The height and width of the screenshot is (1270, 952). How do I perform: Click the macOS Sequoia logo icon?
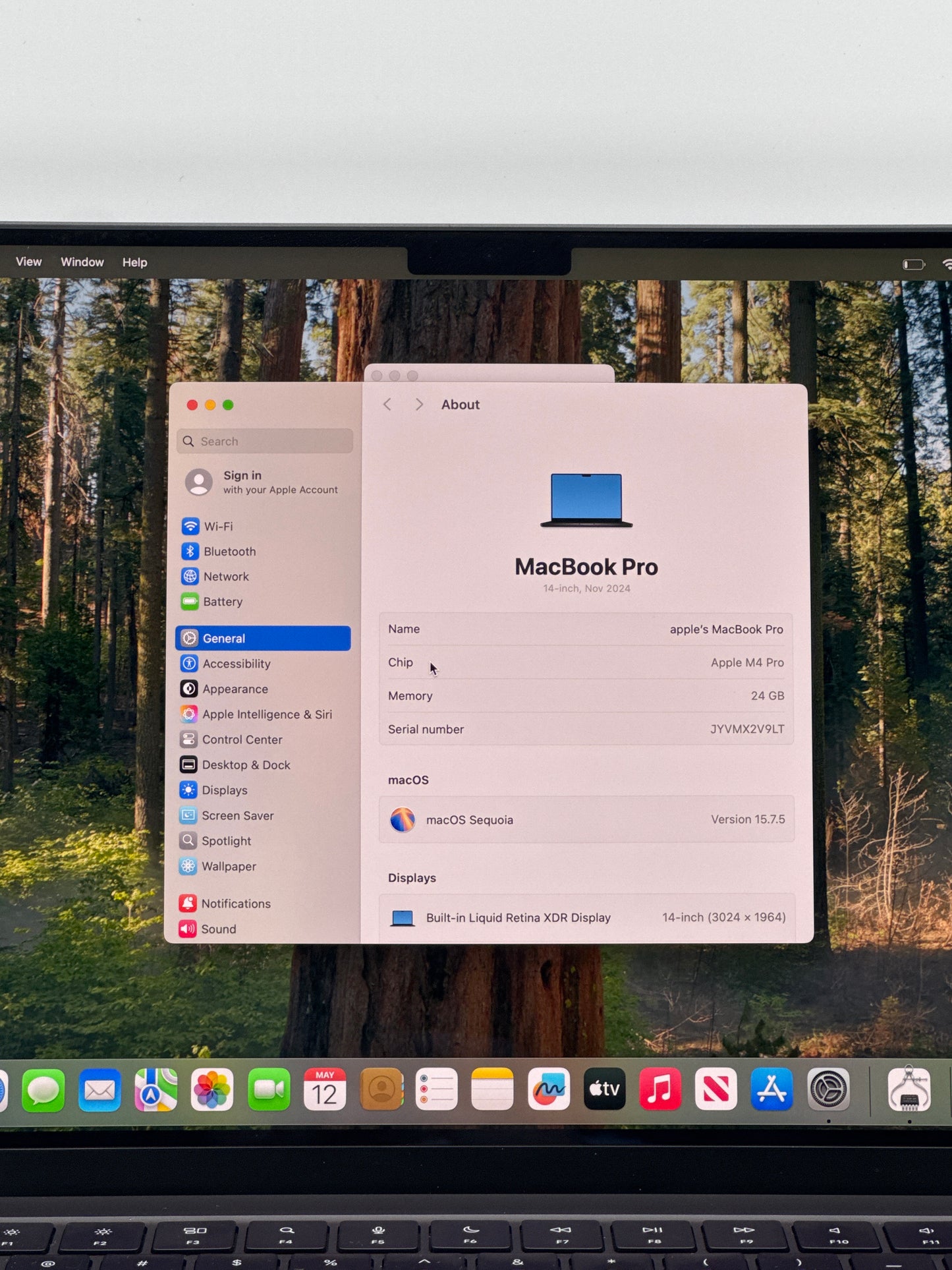(x=403, y=820)
